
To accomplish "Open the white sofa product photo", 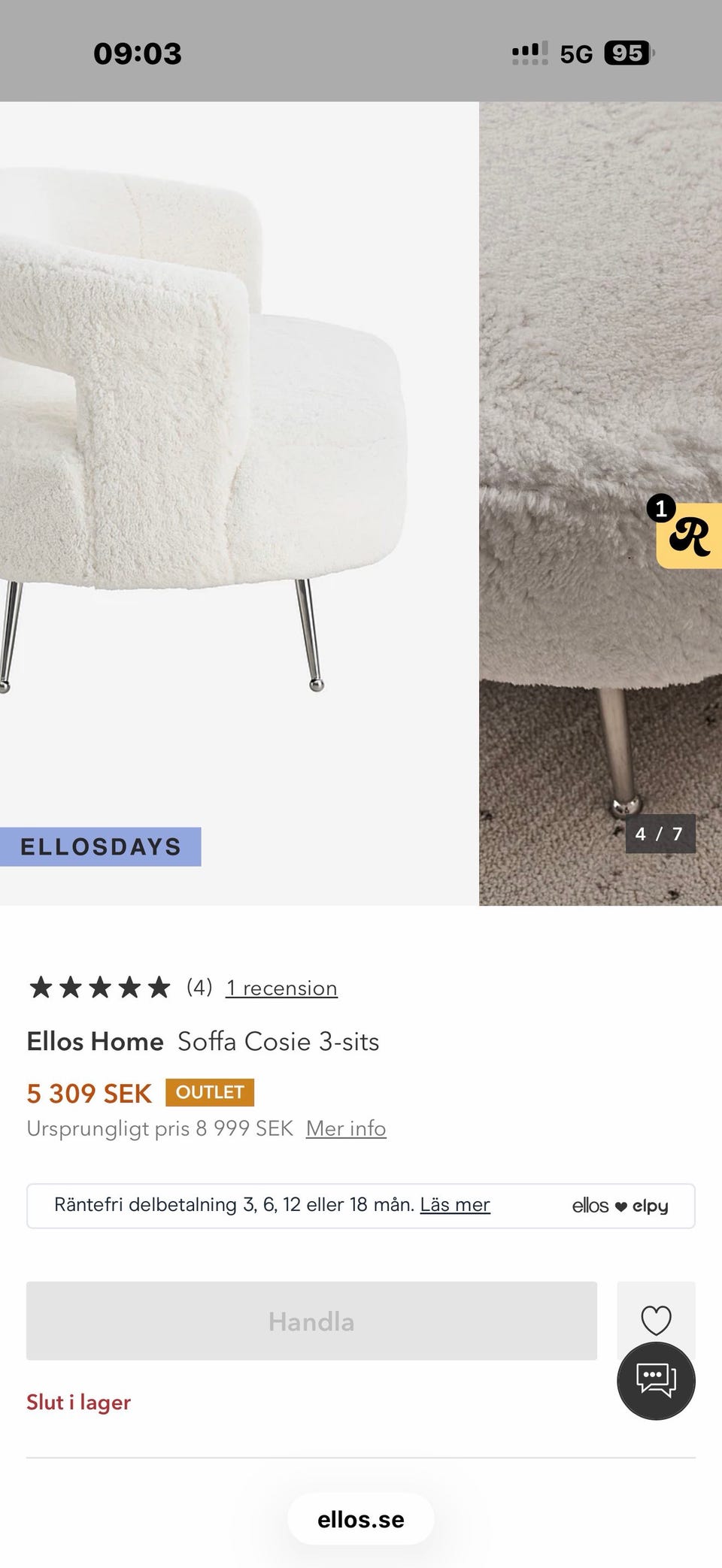I will pyautogui.click(x=226, y=451).
